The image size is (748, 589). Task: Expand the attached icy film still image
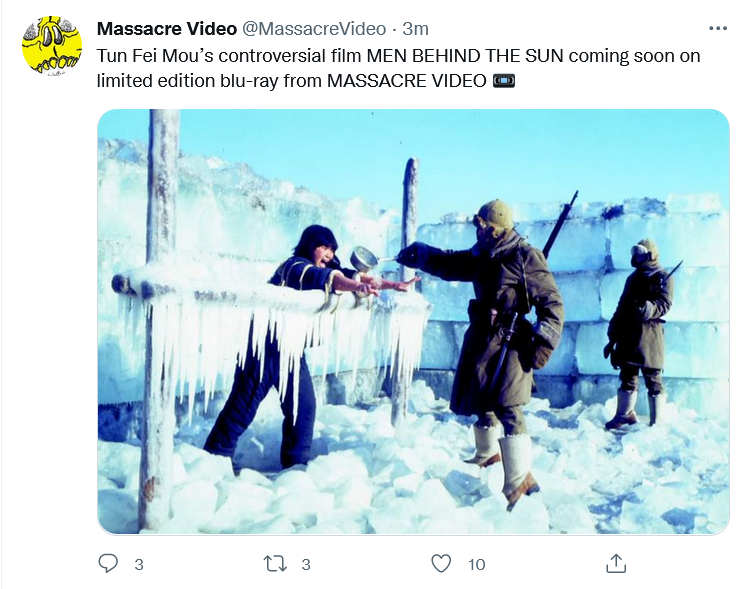coord(413,322)
